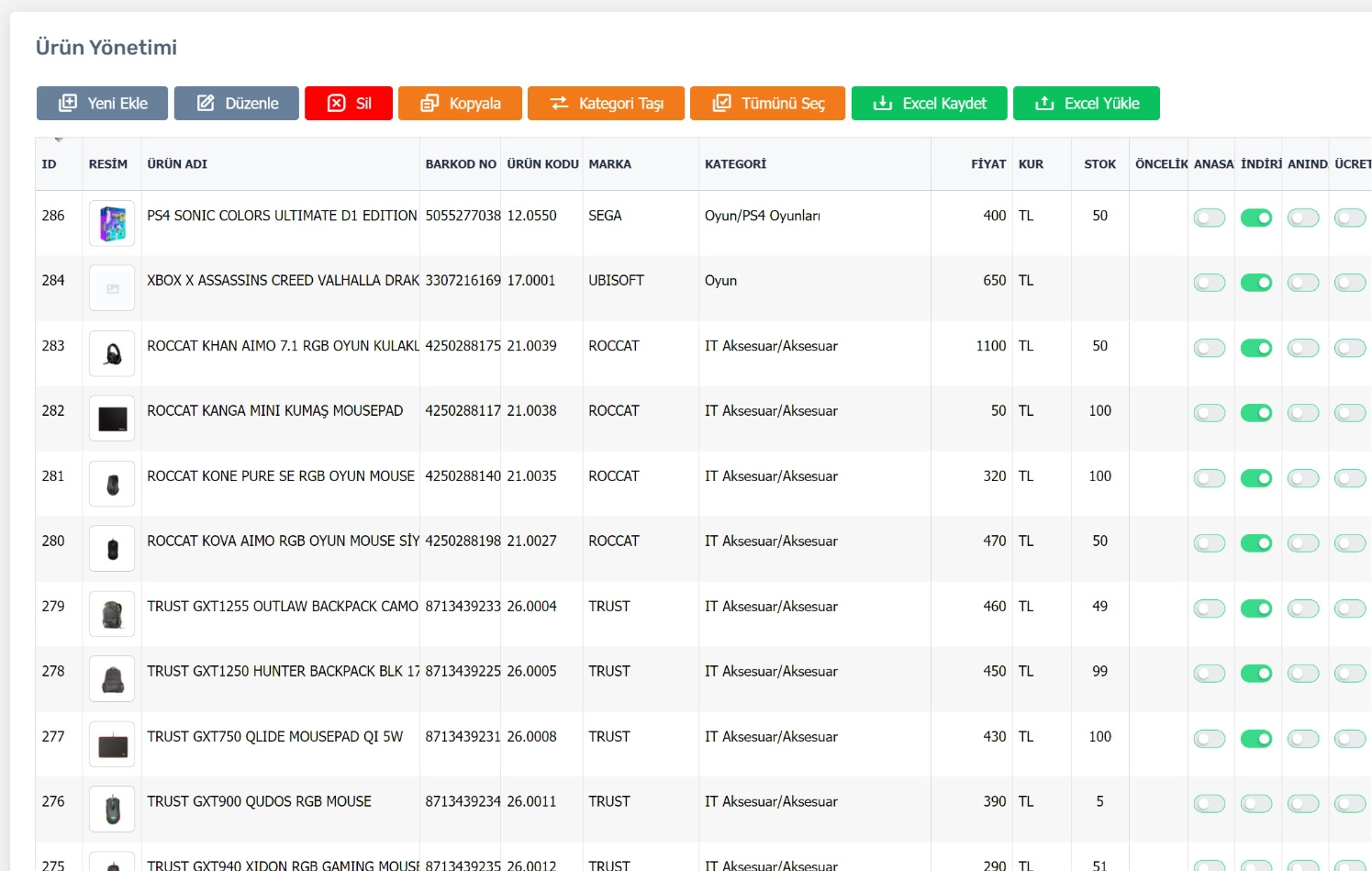Select the ROCCAT KANGA MINI KUMAŞ MOUSEPAD row

(x=274, y=411)
